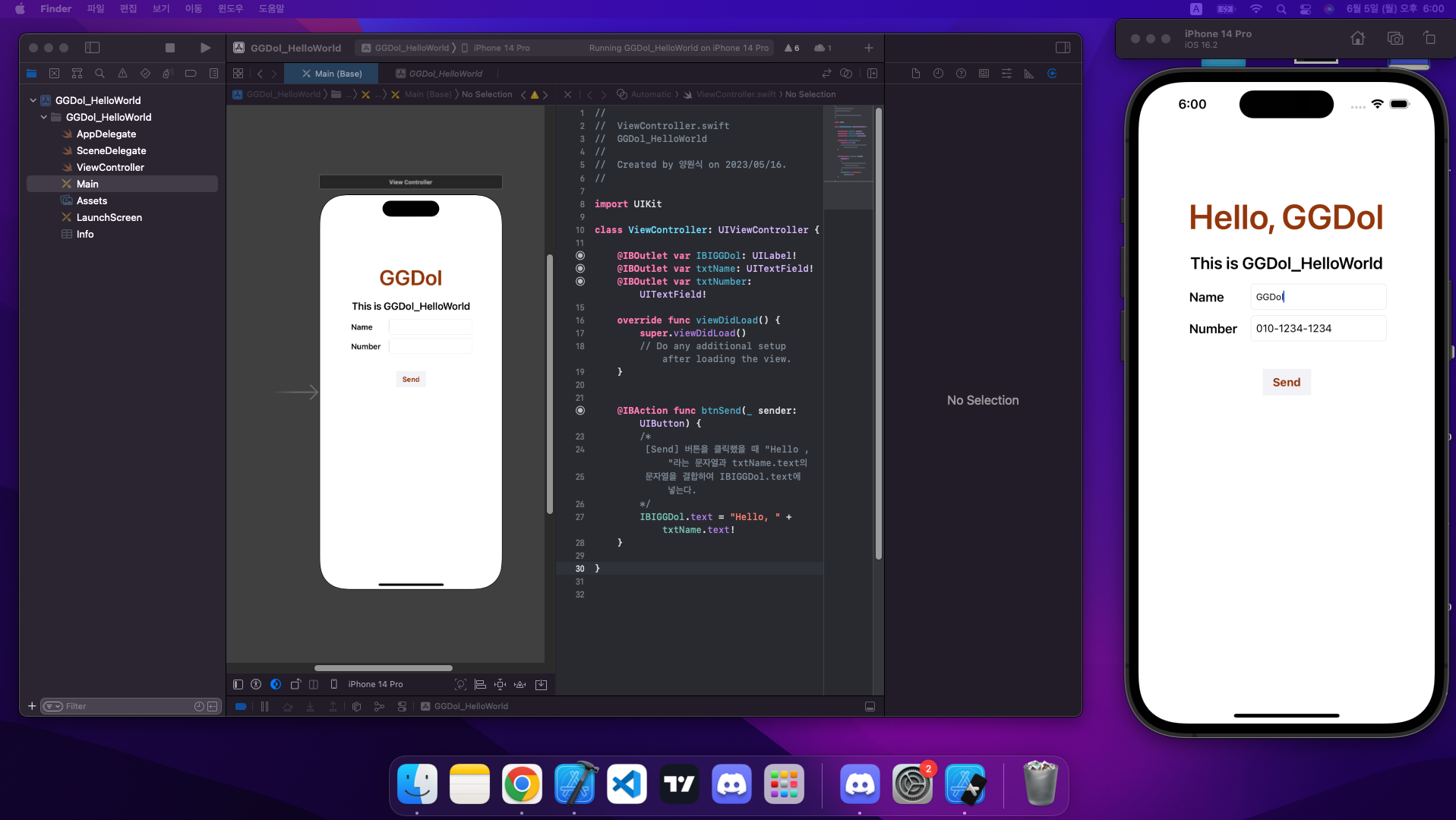Click the IBIGGDol outlet connection circle

580,256
